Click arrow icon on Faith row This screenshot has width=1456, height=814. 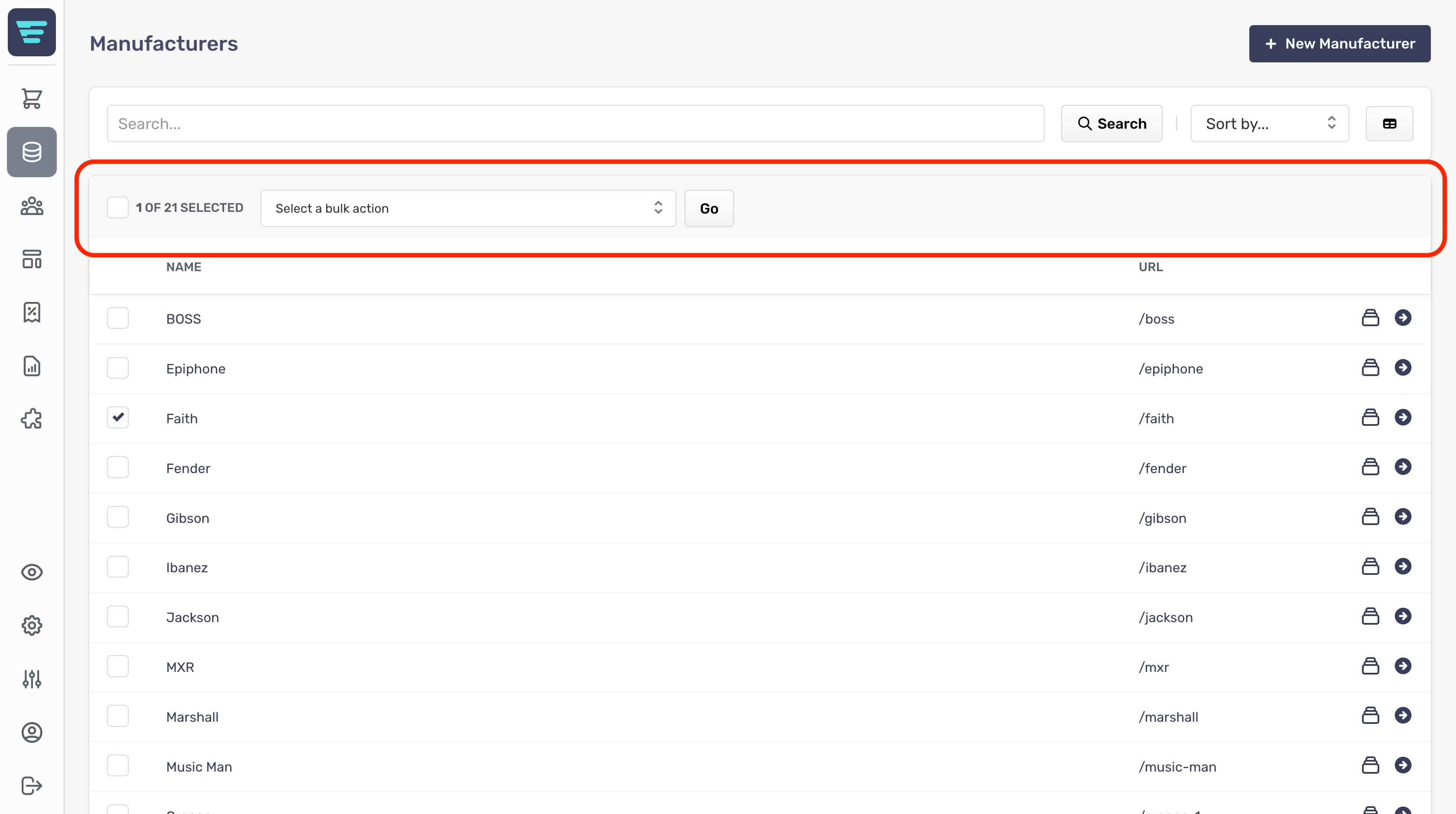(1403, 418)
